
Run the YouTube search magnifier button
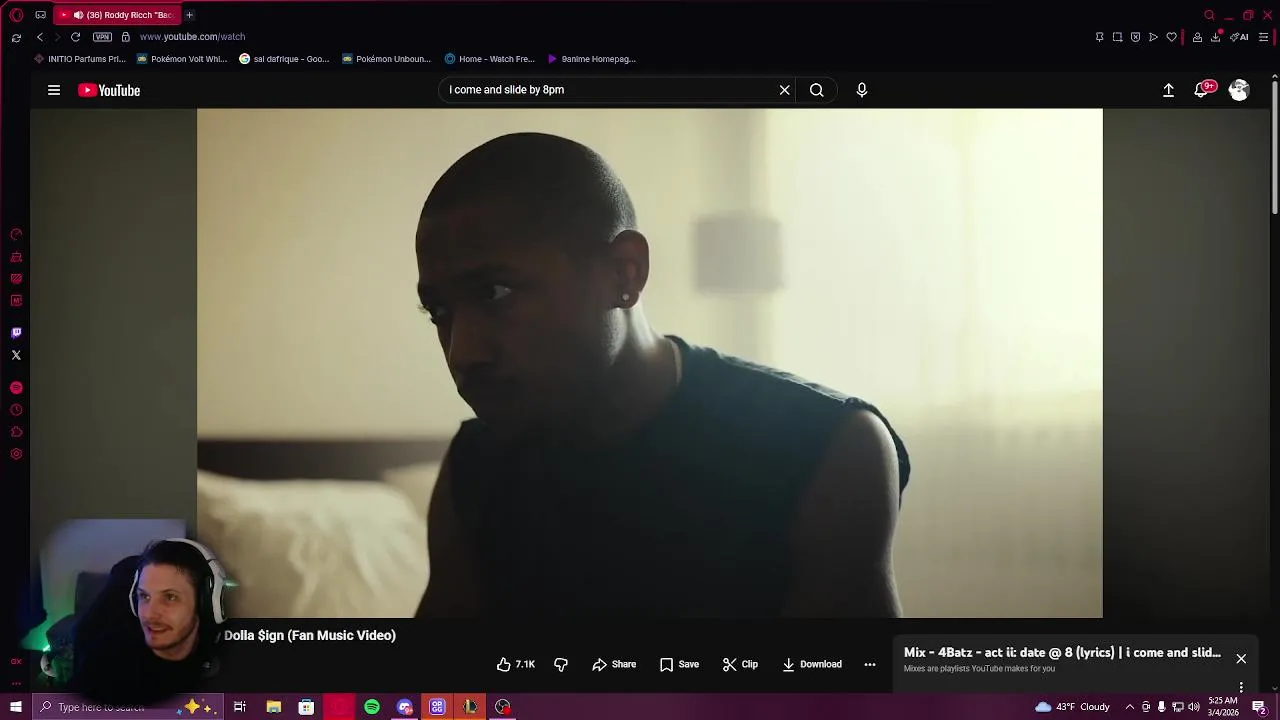[x=817, y=90]
